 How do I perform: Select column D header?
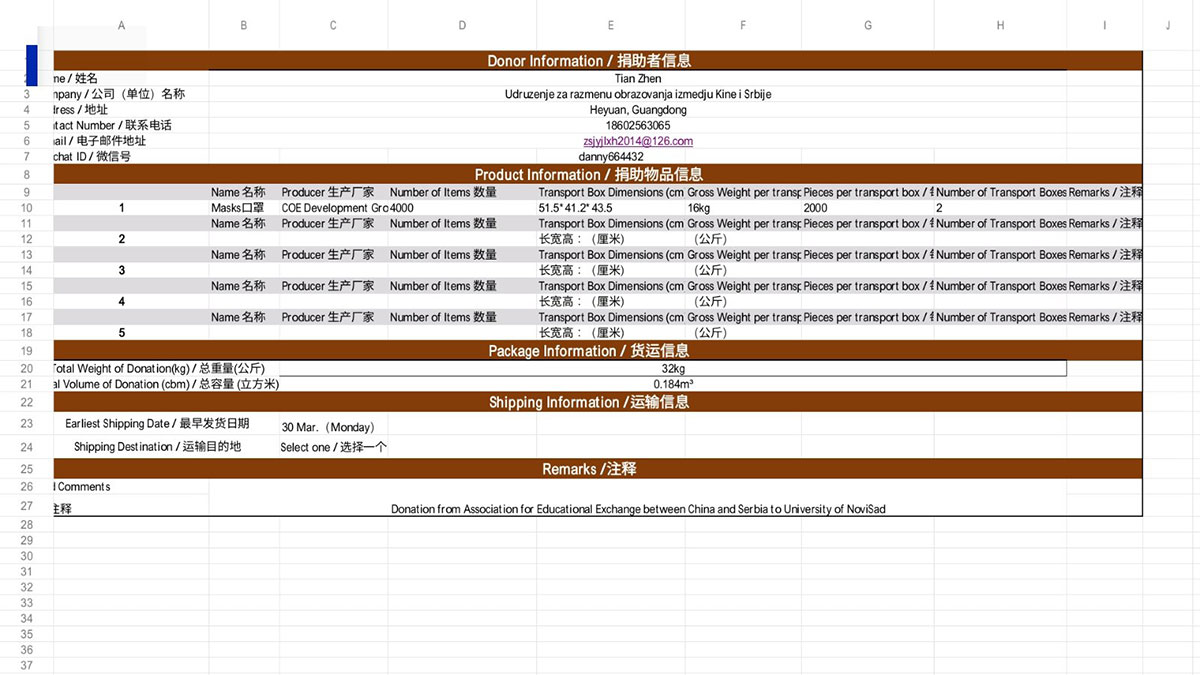click(462, 25)
